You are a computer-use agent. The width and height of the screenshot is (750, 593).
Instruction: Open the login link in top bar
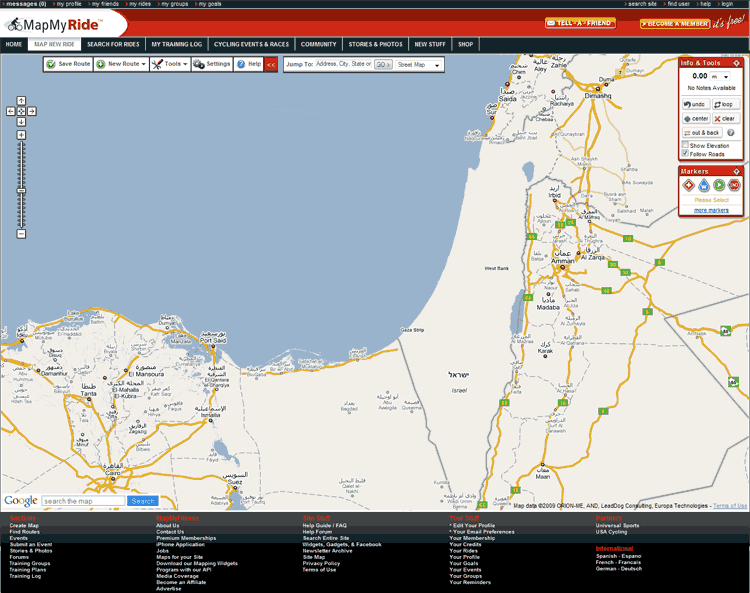[727, 4]
